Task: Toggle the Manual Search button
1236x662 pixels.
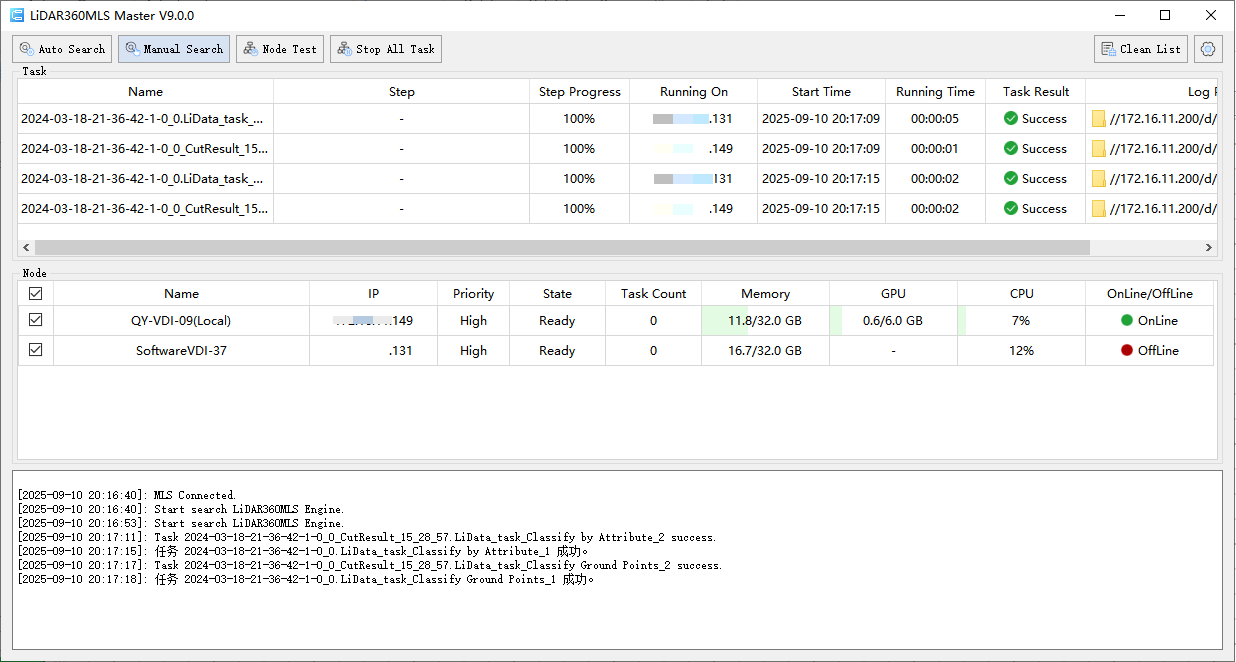Action: coord(174,49)
